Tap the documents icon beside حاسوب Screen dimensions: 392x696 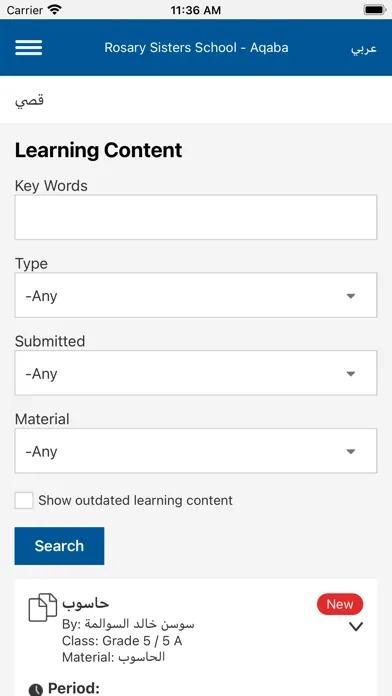pos(43,607)
